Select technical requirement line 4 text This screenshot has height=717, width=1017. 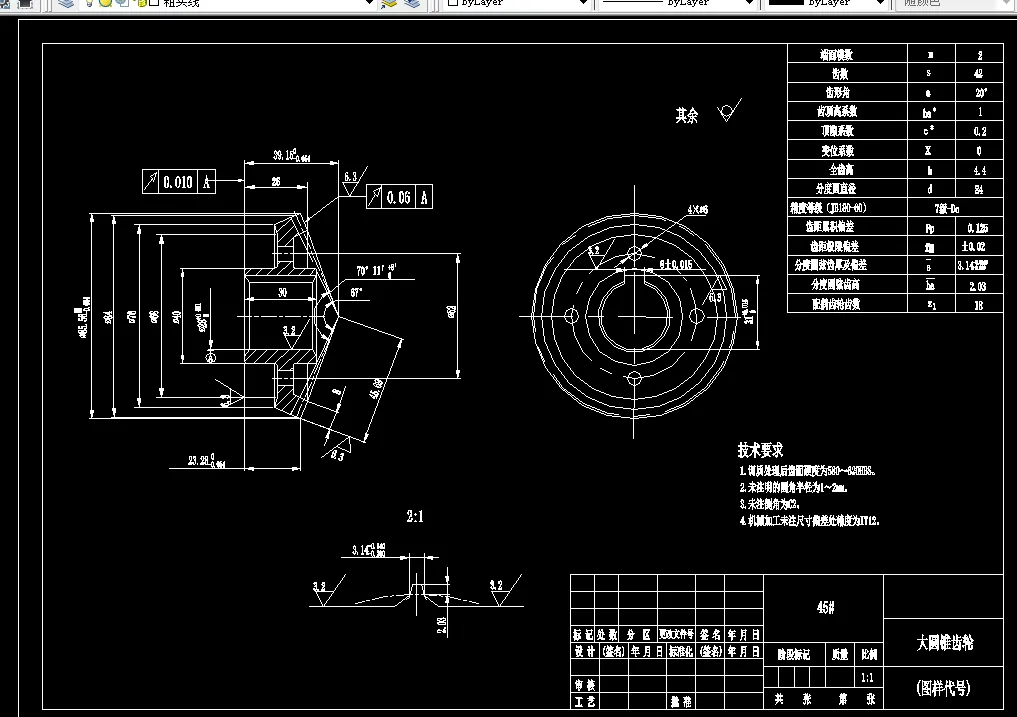pyautogui.click(x=809, y=520)
